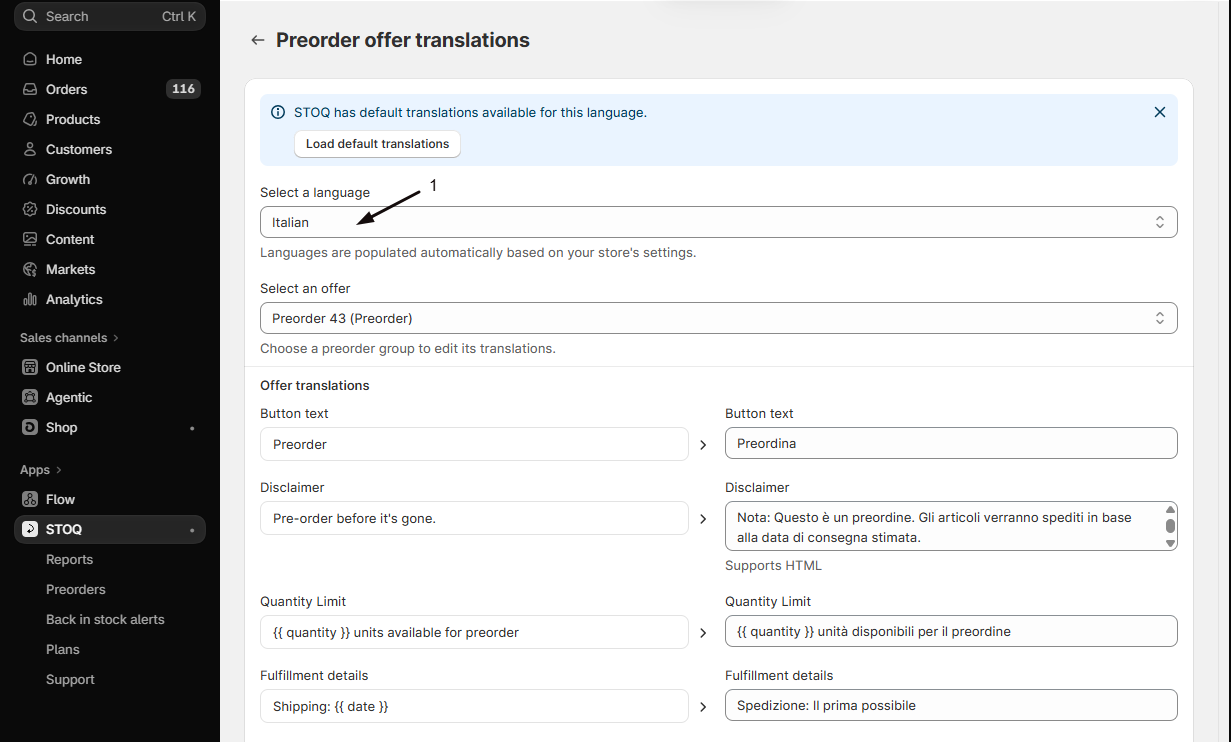Viewport: 1231px width, 742px height.
Task: Click the Search bar
Action: point(110,16)
